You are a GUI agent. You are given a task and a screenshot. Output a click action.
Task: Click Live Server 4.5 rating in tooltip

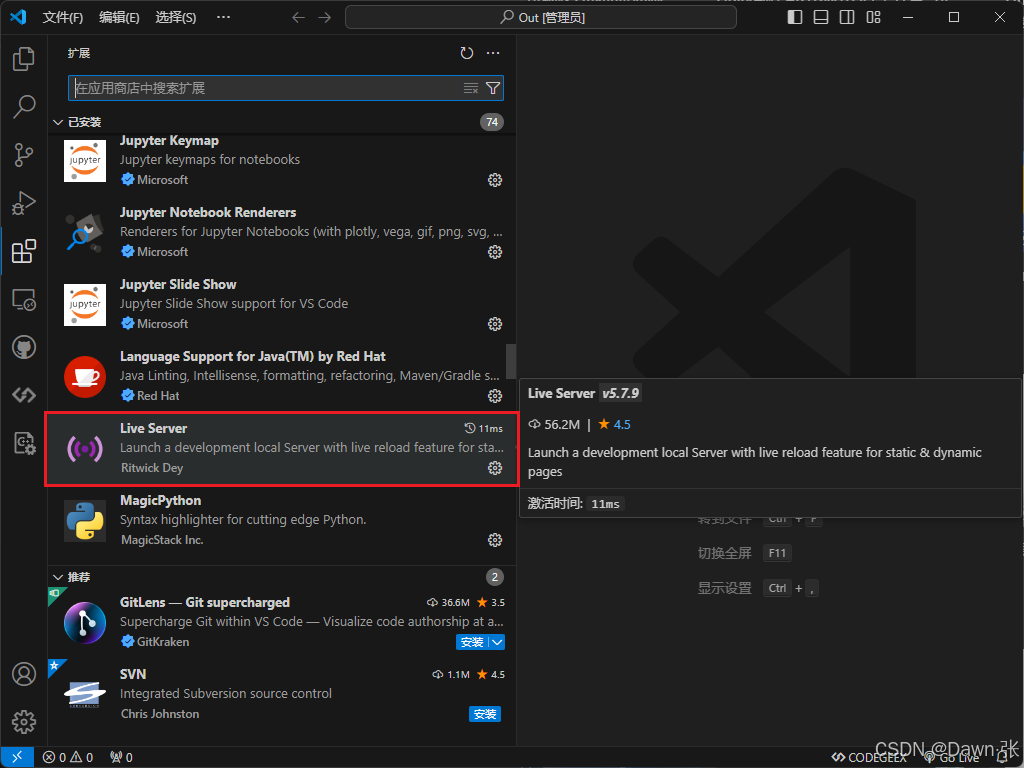(x=615, y=424)
